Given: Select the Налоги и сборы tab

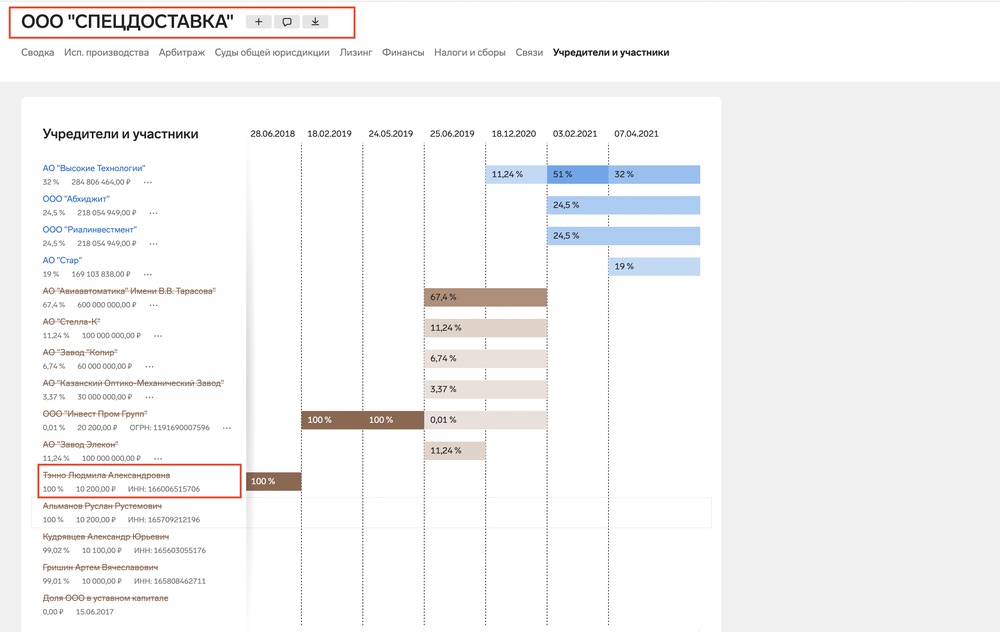Looking at the screenshot, I should pyautogui.click(x=470, y=52).
